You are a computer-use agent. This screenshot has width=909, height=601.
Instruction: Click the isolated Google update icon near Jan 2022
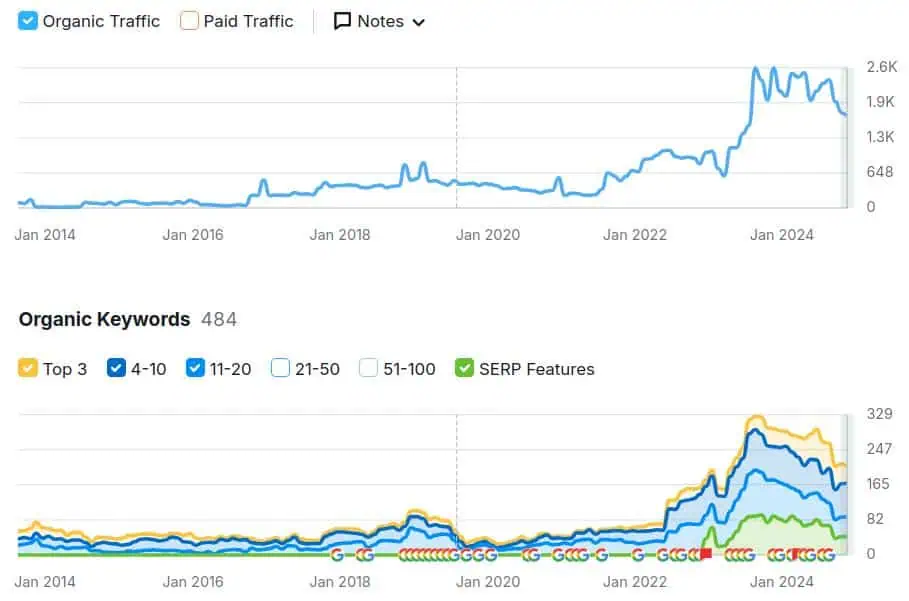638,555
